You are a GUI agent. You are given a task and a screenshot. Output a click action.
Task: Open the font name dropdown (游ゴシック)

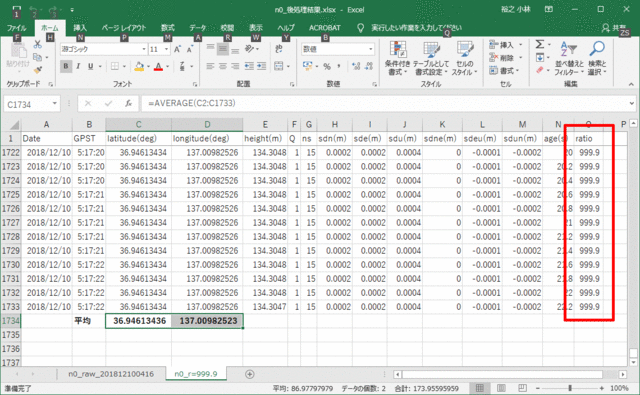coord(144,49)
